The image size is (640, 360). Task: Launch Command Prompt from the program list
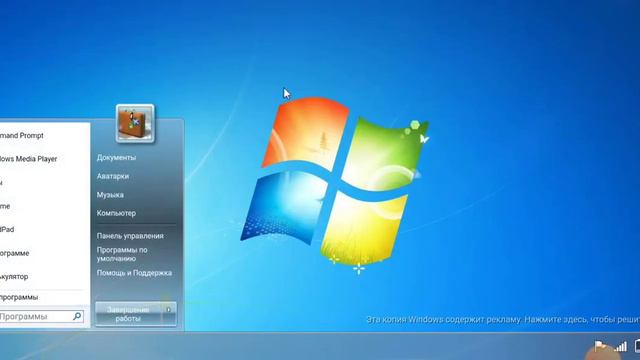click(22, 136)
